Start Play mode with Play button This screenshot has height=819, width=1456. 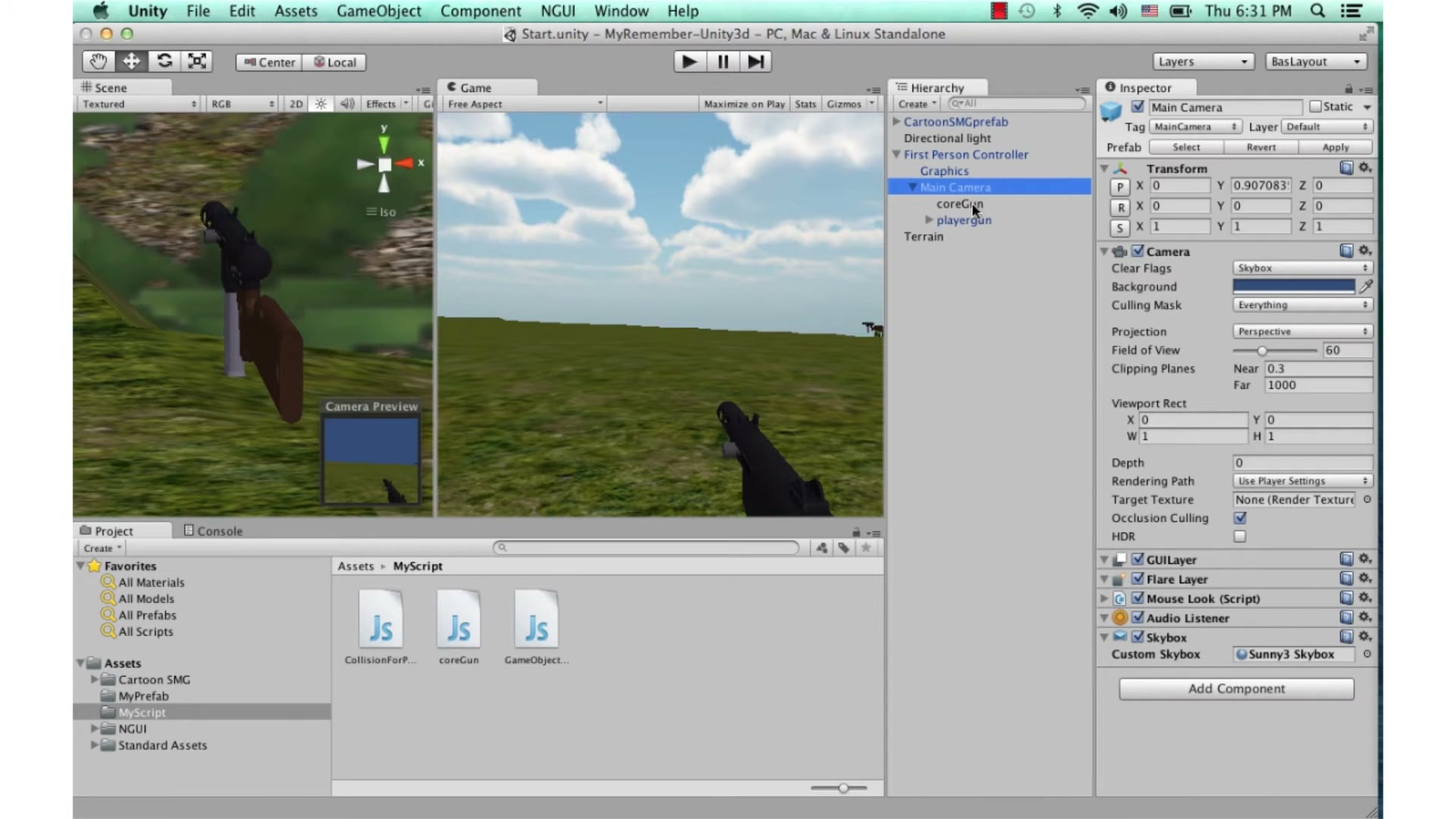click(x=689, y=61)
